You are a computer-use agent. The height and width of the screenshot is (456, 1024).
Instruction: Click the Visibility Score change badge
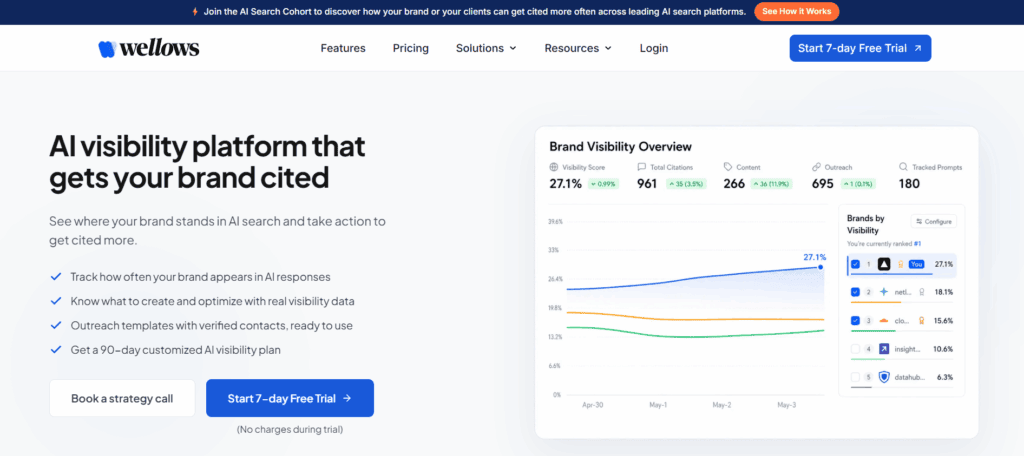pos(603,184)
